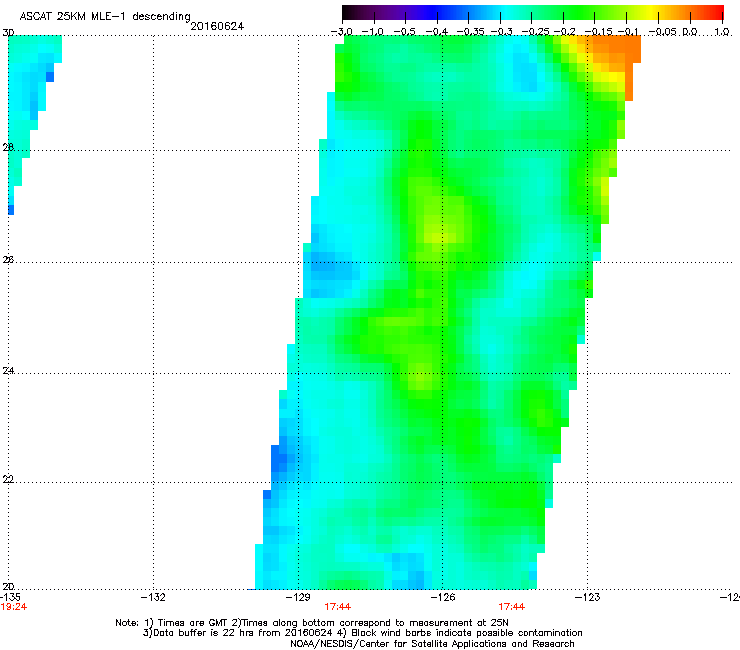740x650 pixels.
Task: Click the longitude label -132
Action: 153,597
